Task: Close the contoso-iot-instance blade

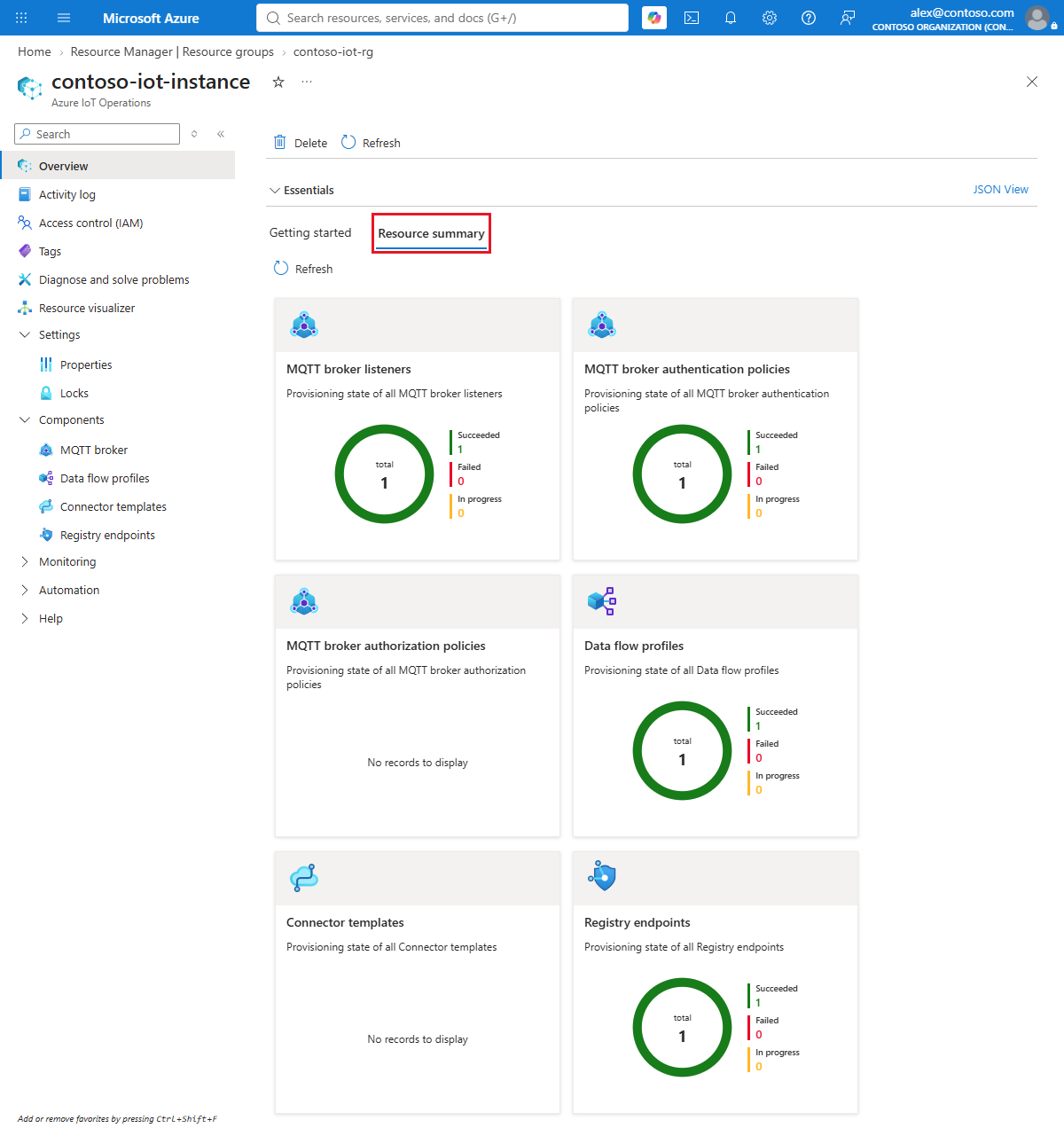Action: (x=1032, y=82)
